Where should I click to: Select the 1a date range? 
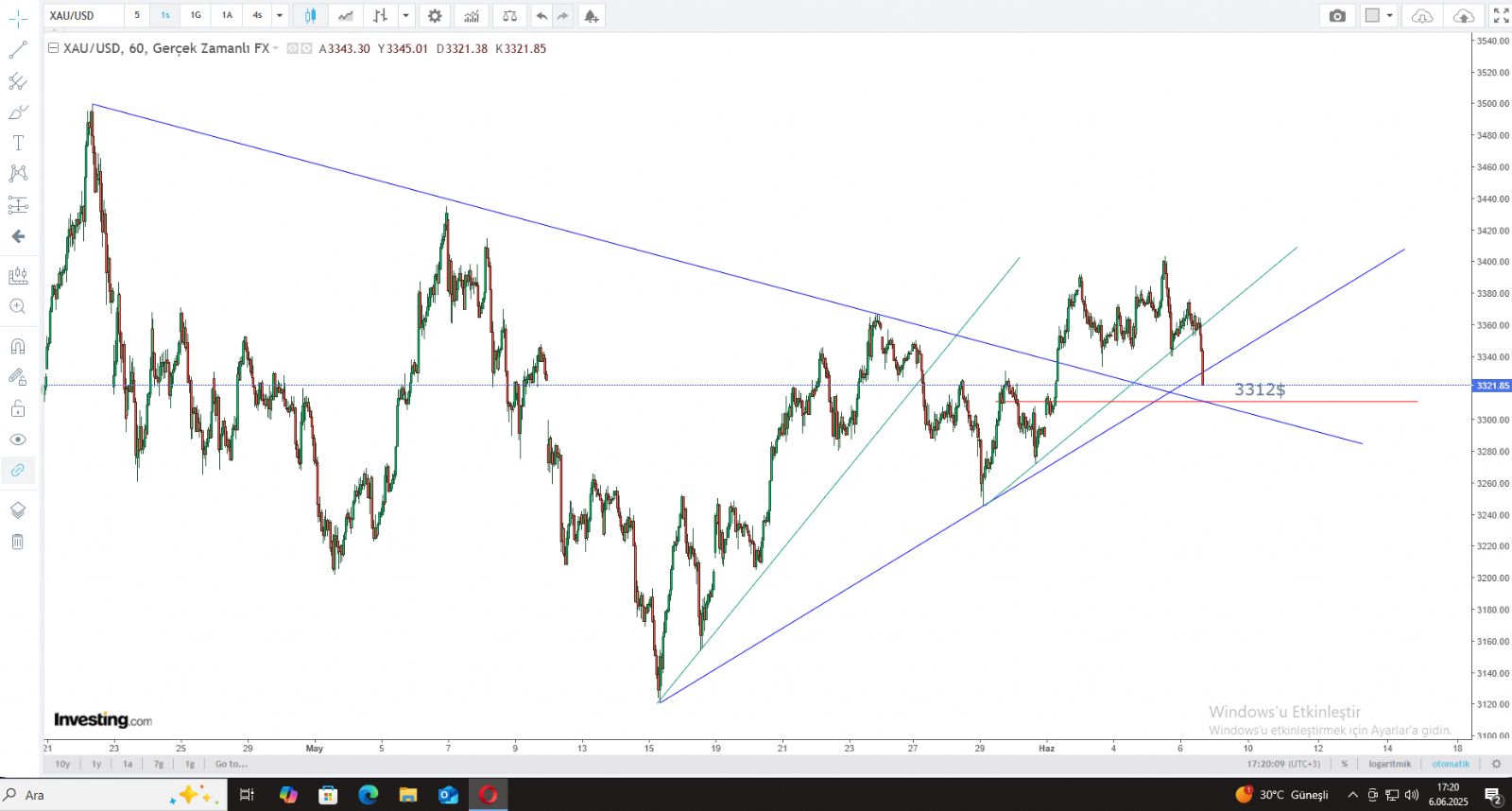pos(128,764)
